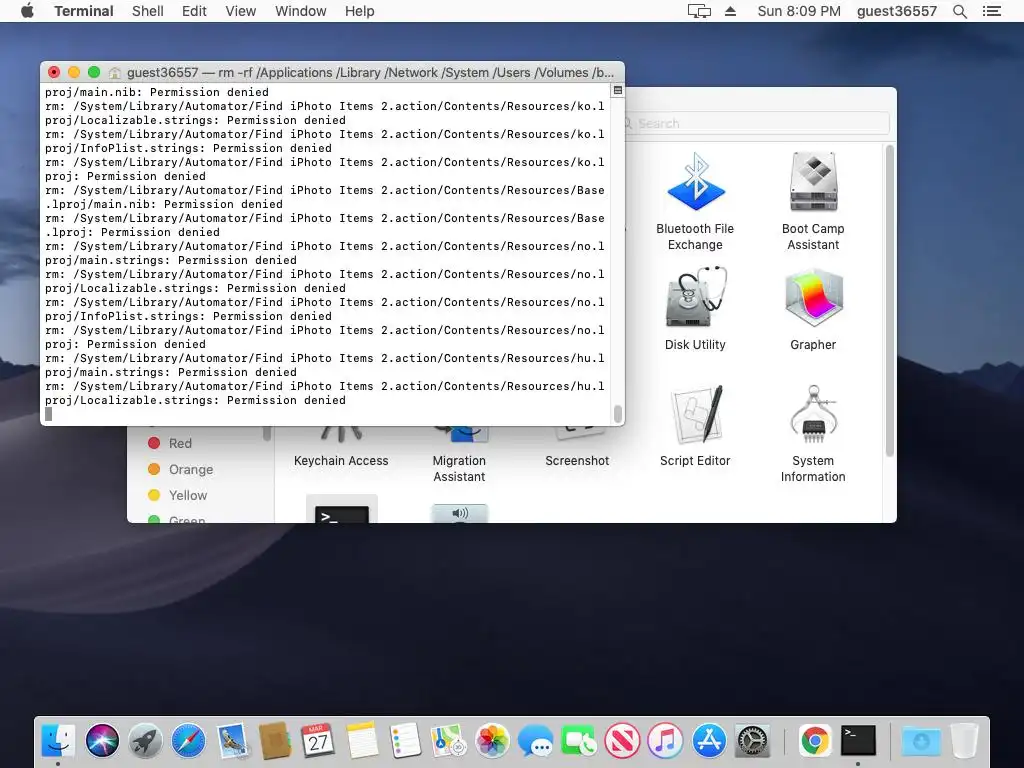Viewport: 1024px width, 768px height.
Task: Launch Siri from the Dock
Action: 102,741
